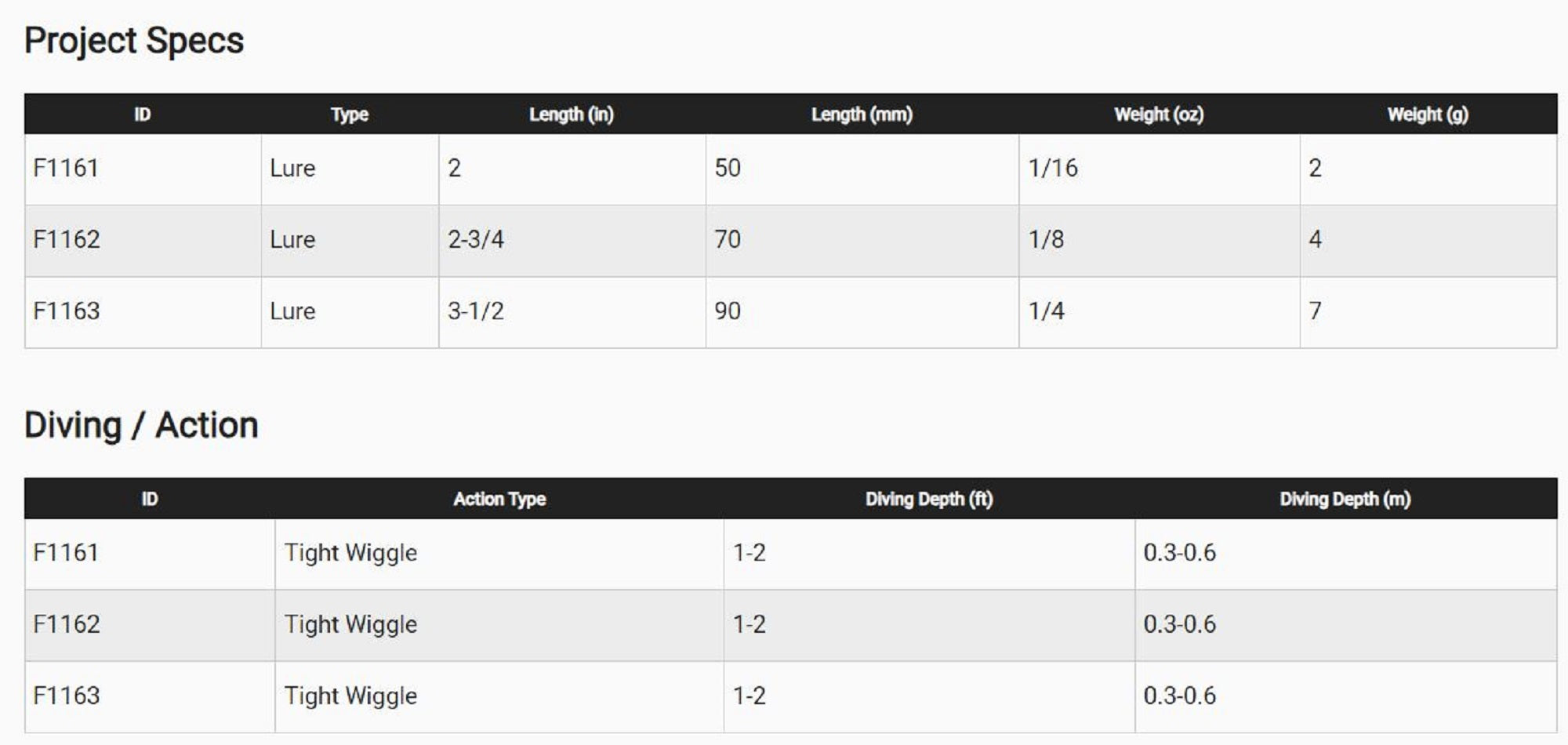Click the Weight (g) column header

click(1427, 114)
